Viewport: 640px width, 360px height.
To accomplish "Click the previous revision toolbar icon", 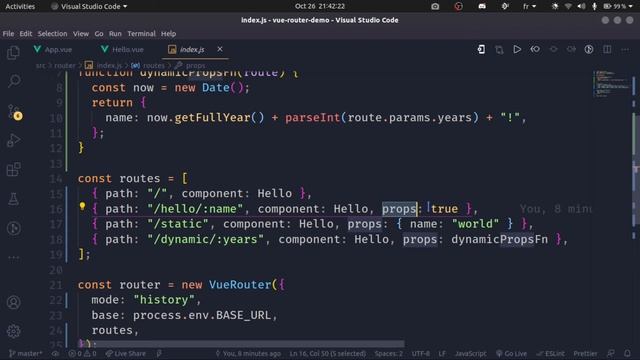I will pyautogui.click(x=553, y=49).
